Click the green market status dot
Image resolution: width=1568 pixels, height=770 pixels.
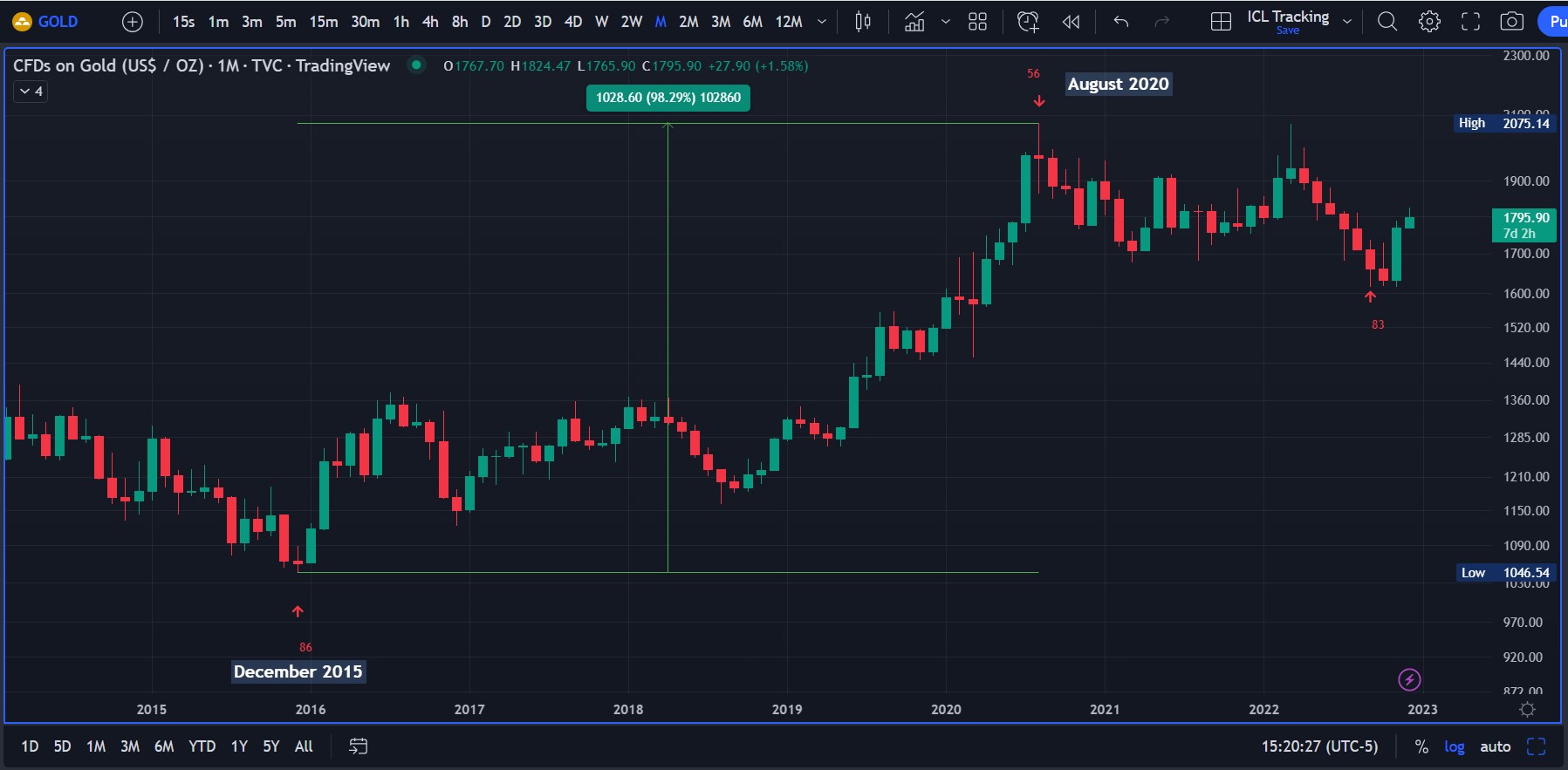tap(417, 65)
